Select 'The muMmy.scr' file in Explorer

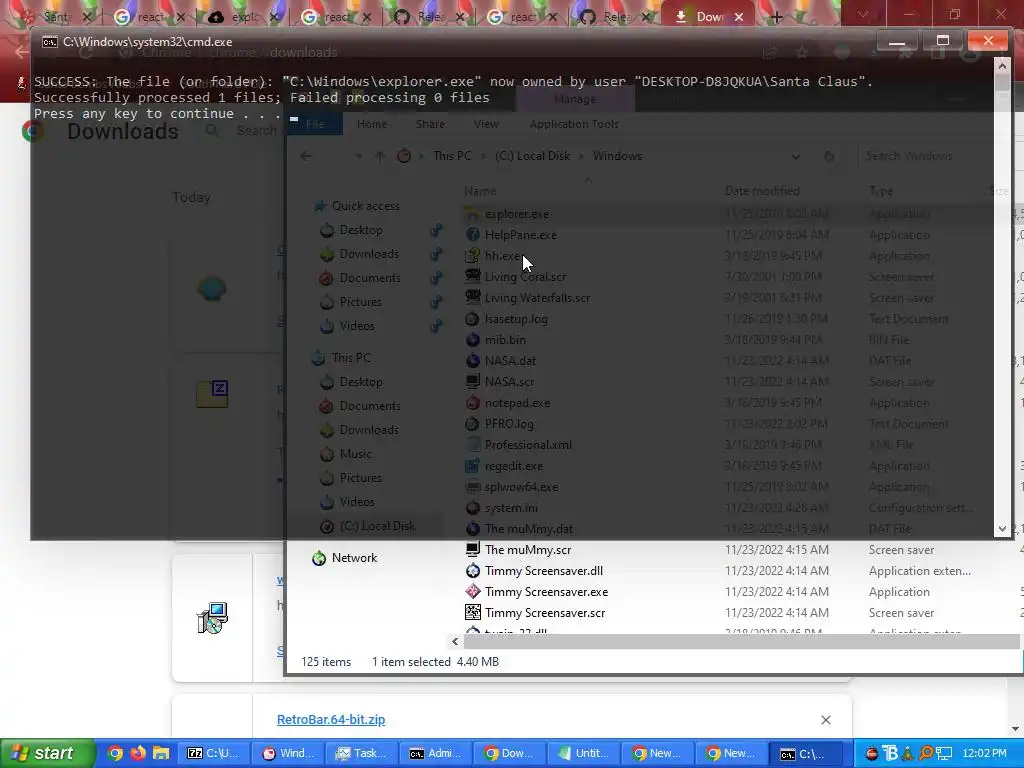[528, 550]
